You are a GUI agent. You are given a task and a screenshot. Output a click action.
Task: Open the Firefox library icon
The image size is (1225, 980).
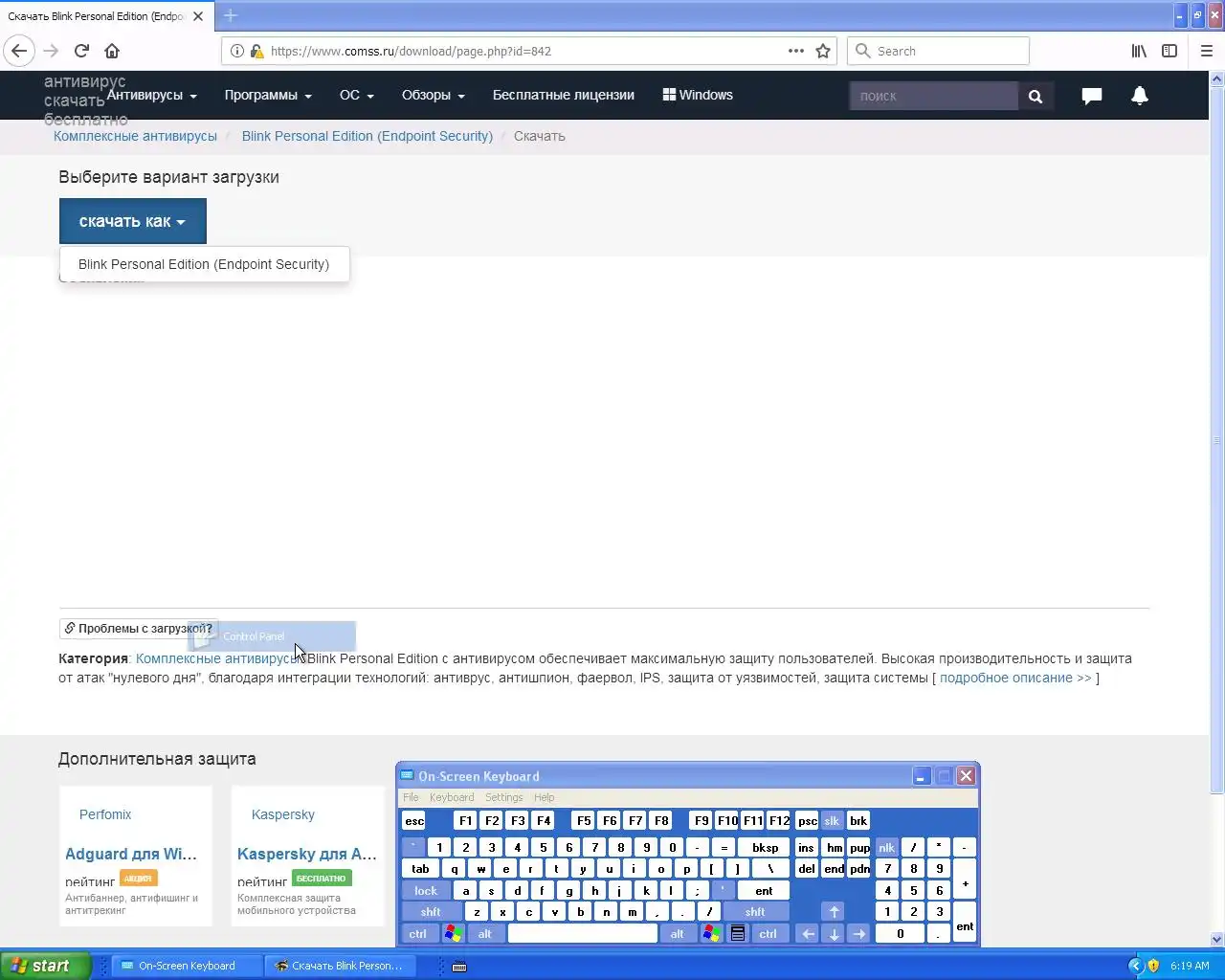pyautogui.click(x=1139, y=51)
